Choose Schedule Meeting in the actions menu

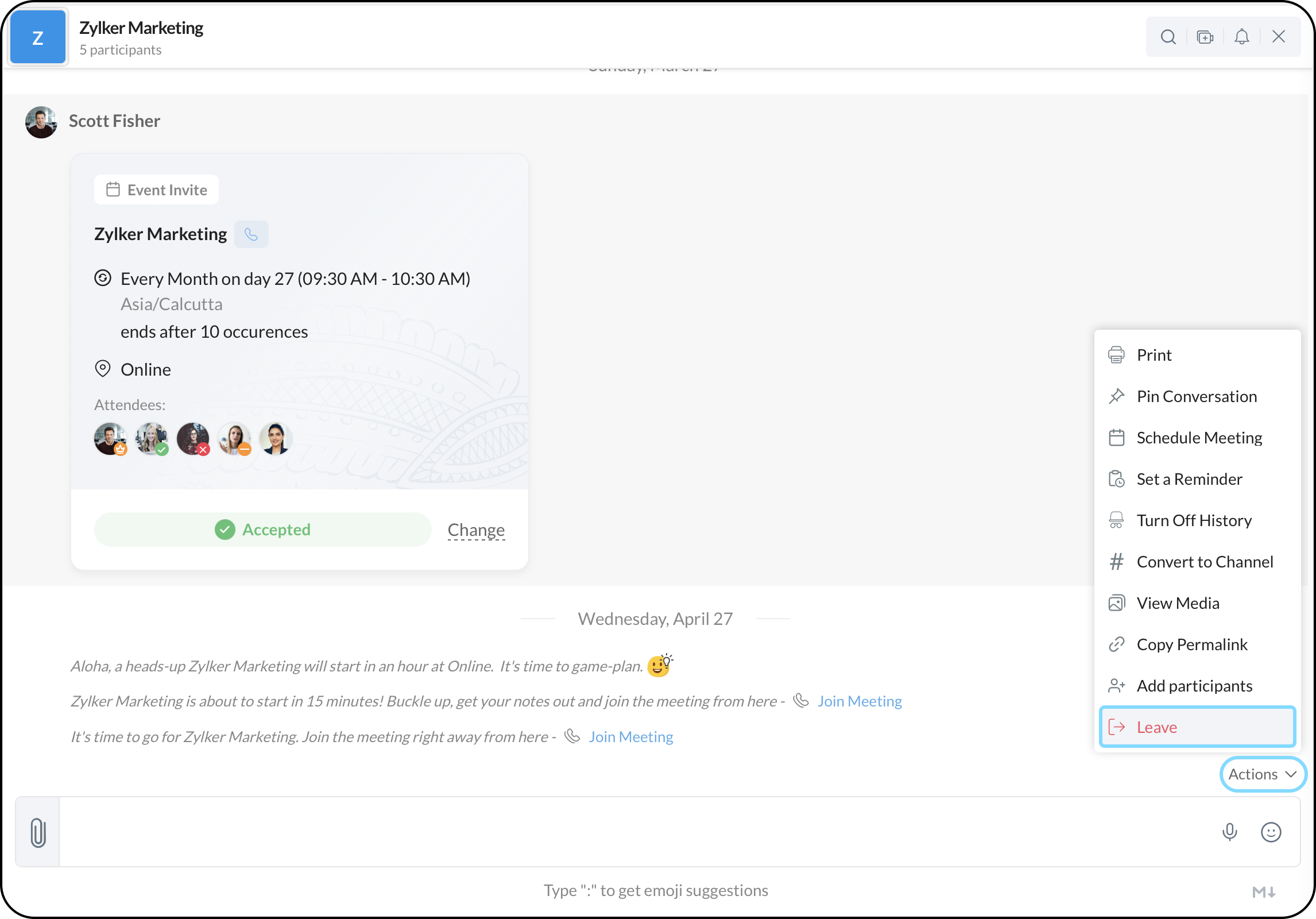tap(1199, 438)
